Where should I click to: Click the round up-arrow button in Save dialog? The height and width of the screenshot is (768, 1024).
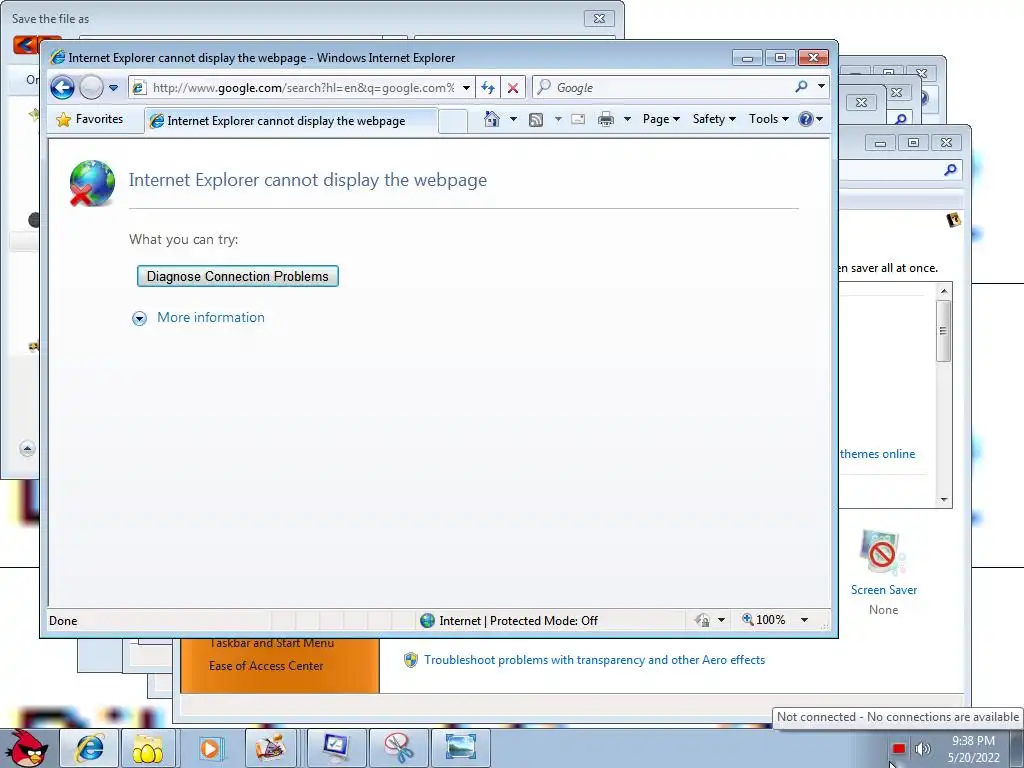coord(27,449)
